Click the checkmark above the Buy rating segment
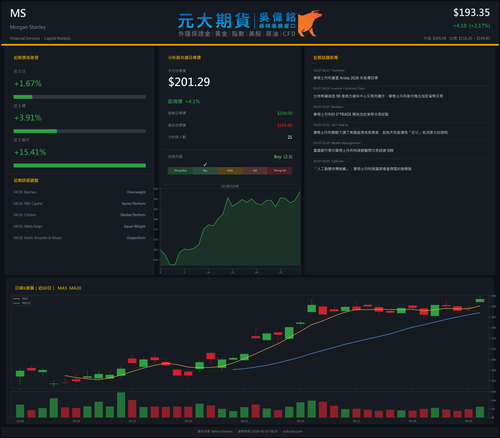The image size is (500, 438). [205, 164]
